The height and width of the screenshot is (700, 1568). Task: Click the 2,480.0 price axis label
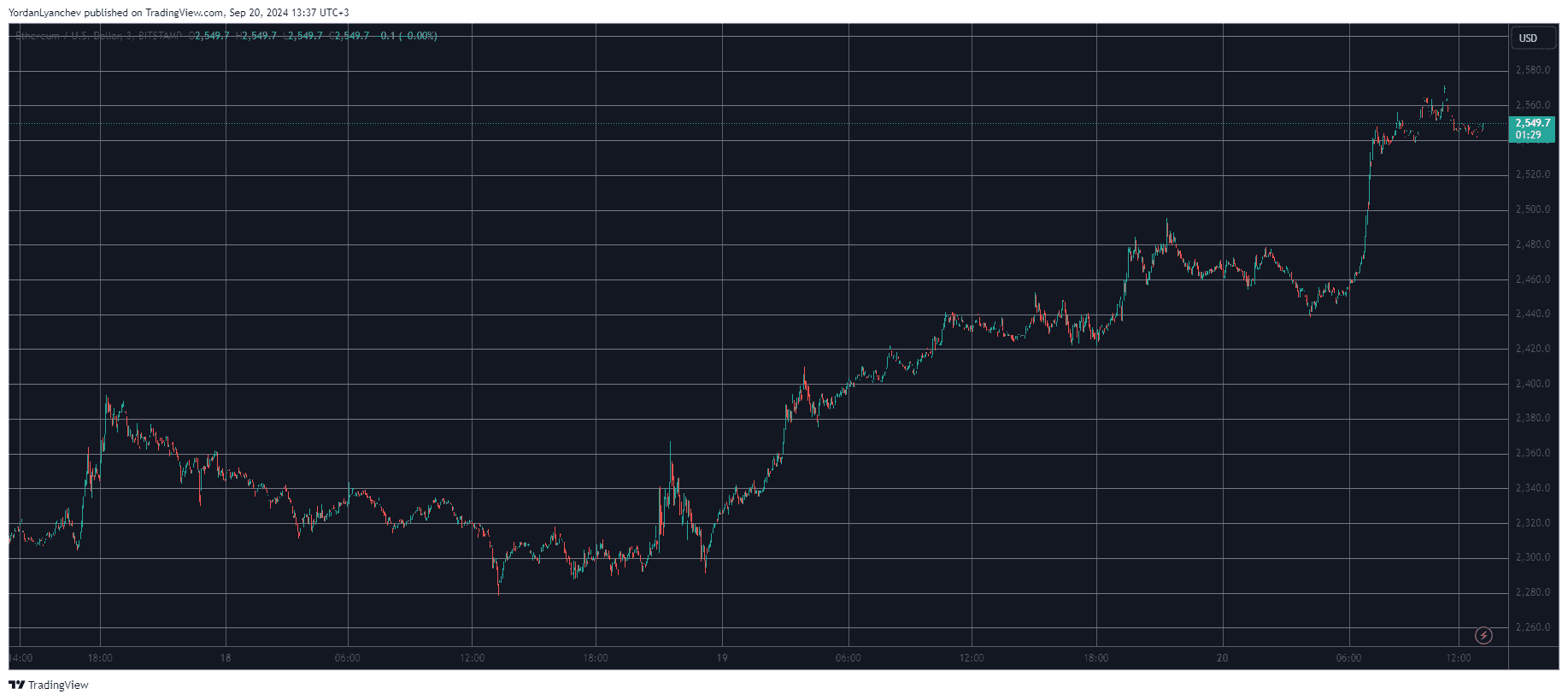tap(1533, 244)
